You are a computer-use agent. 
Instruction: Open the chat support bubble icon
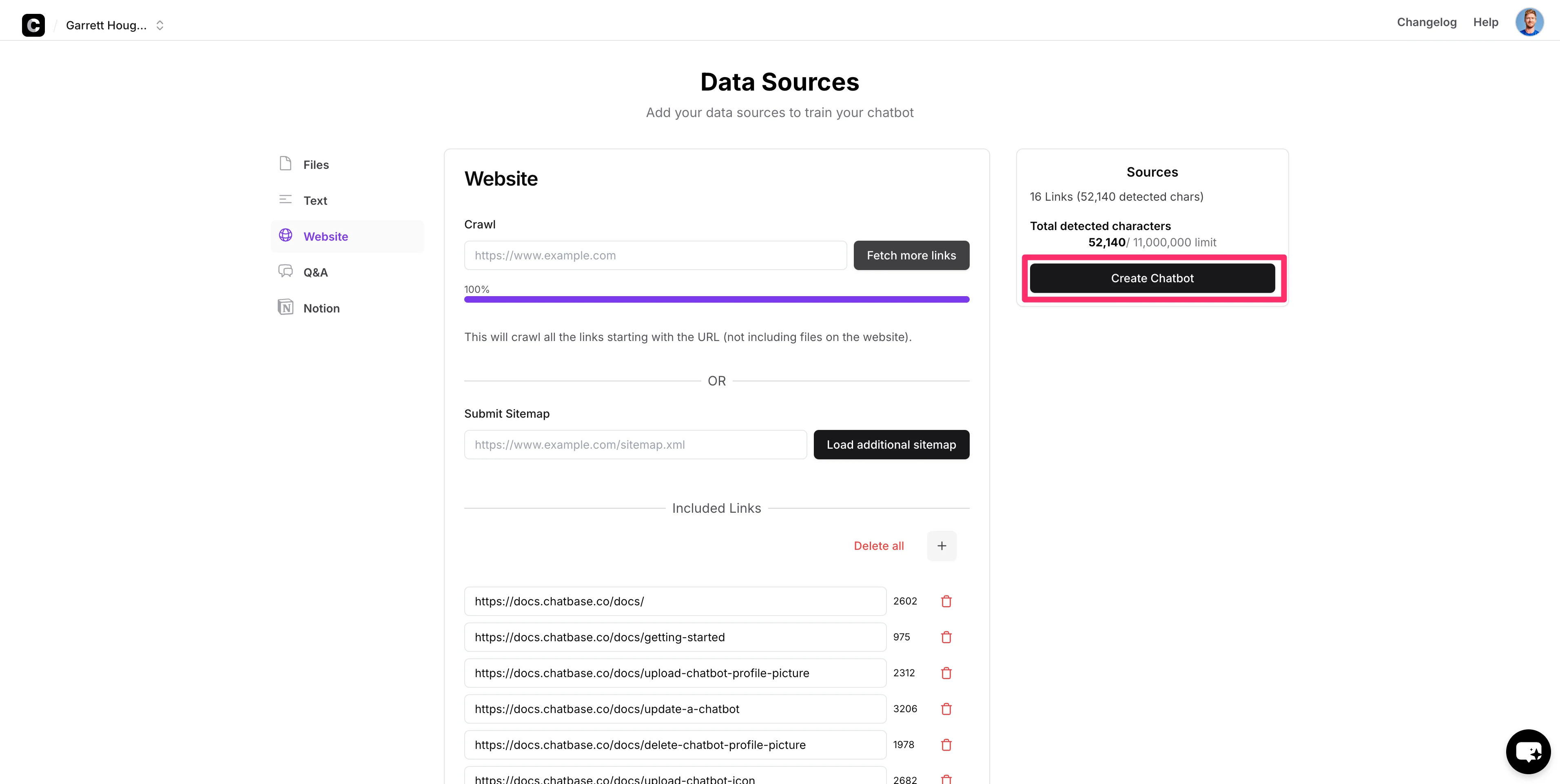pos(1528,751)
